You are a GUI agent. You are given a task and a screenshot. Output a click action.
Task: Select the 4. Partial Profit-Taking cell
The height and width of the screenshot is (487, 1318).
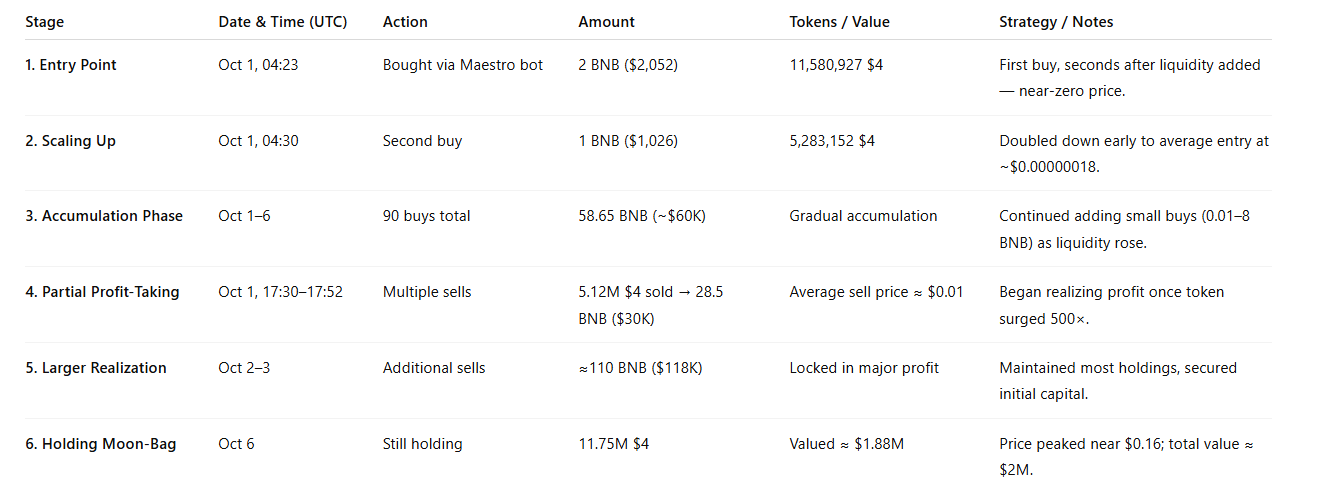pos(102,292)
